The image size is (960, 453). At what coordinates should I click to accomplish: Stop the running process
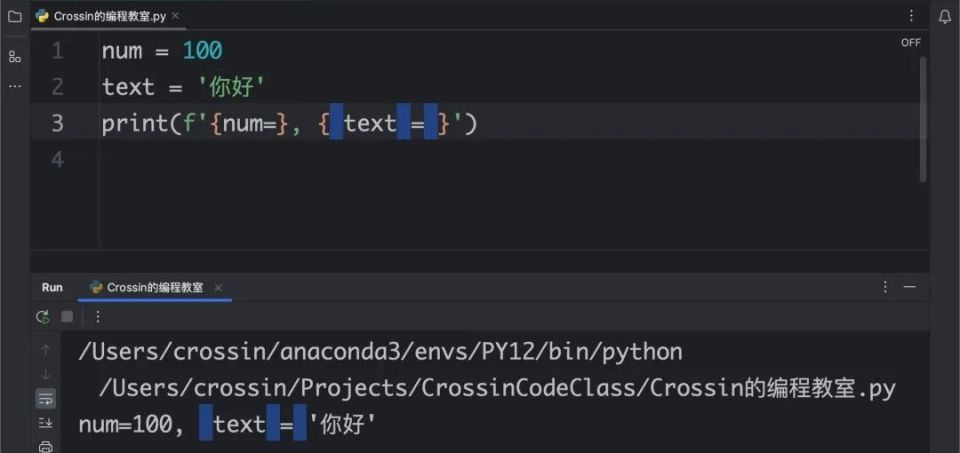pos(67,316)
